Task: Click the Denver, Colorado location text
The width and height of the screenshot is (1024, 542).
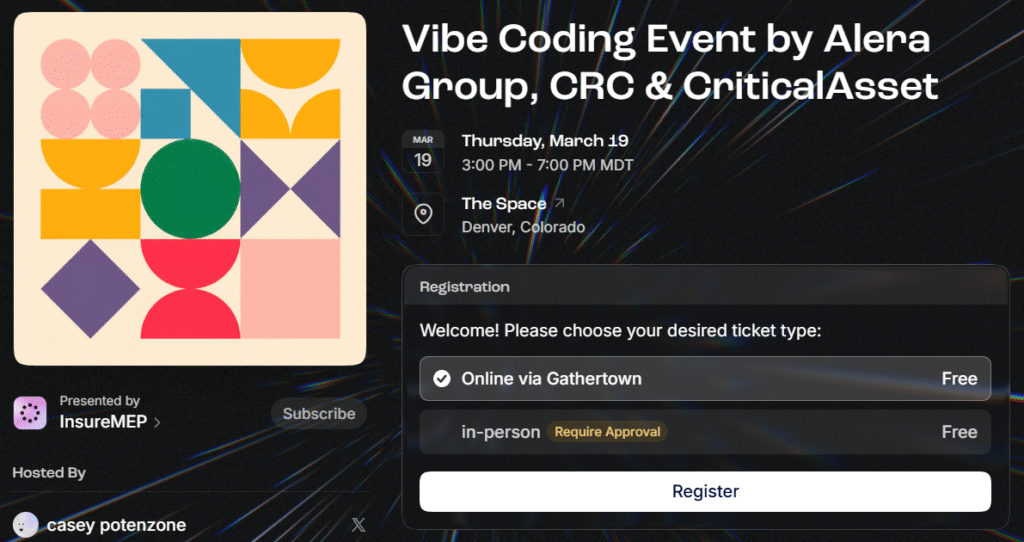Action: (x=523, y=227)
